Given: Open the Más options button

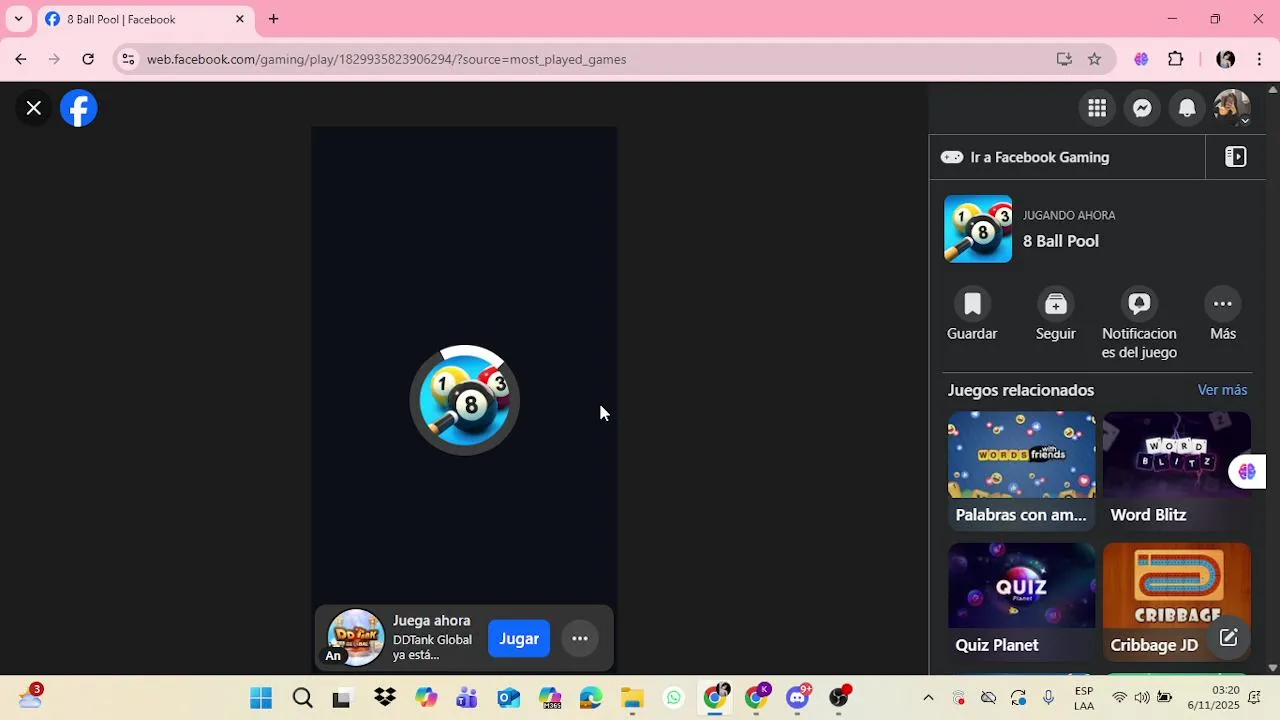Looking at the screenshot, I should (1223, 304).
